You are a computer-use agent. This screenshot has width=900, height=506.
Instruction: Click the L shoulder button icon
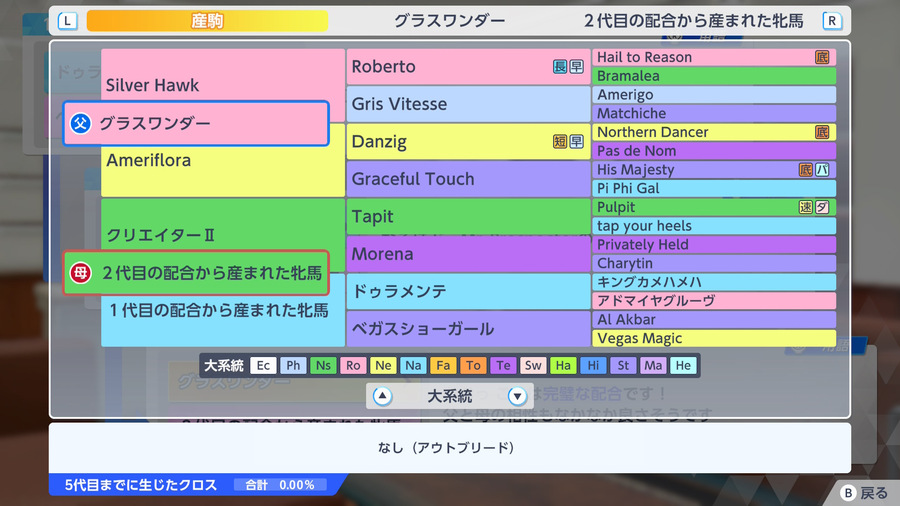[x=67, y=21]
